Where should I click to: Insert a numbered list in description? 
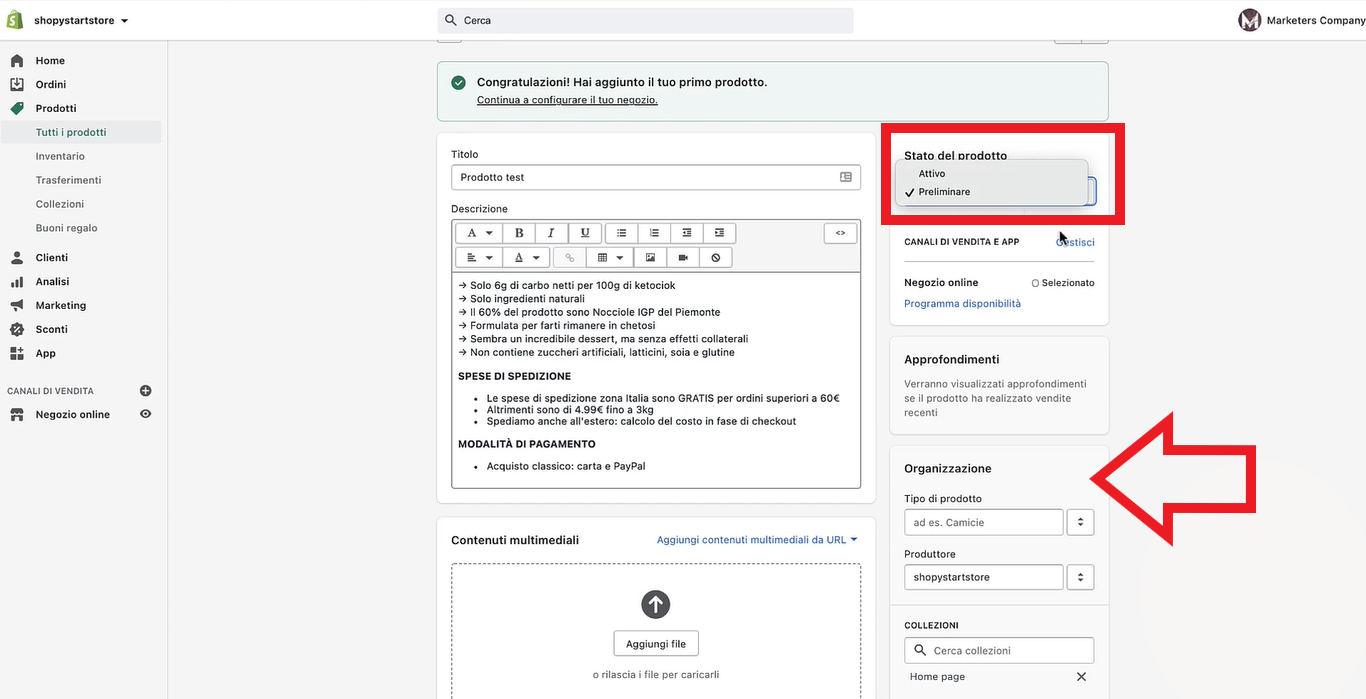coord(654,233)
